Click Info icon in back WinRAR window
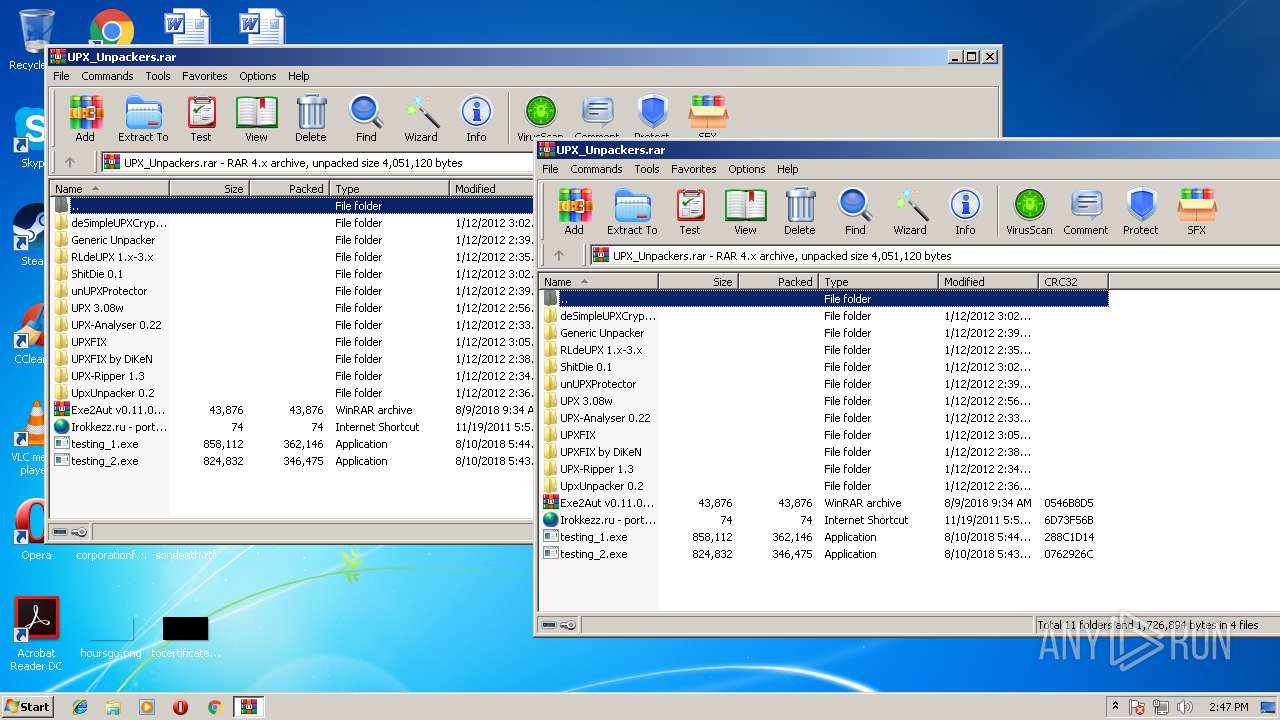 (x=476, y=119)
